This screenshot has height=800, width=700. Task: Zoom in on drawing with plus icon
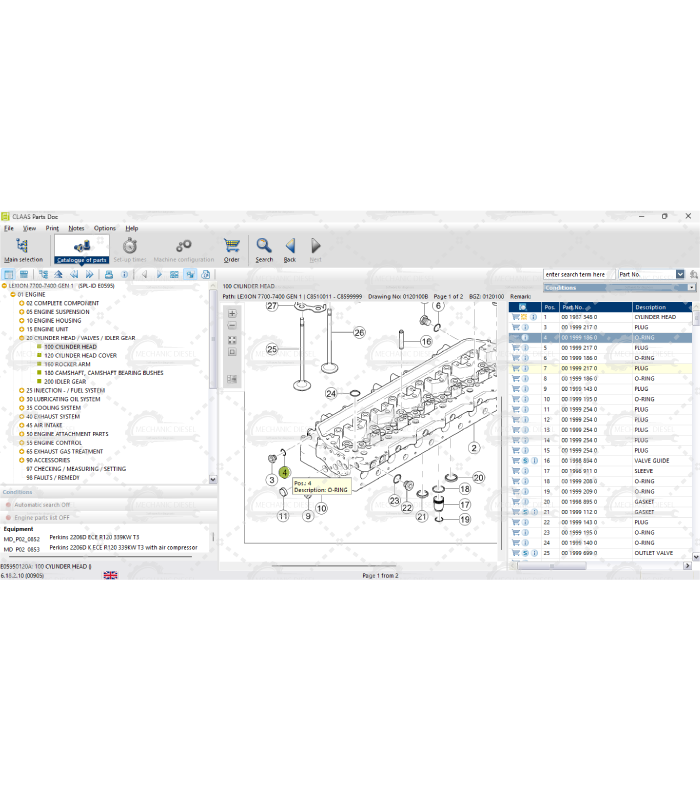(x=232, y=314)
